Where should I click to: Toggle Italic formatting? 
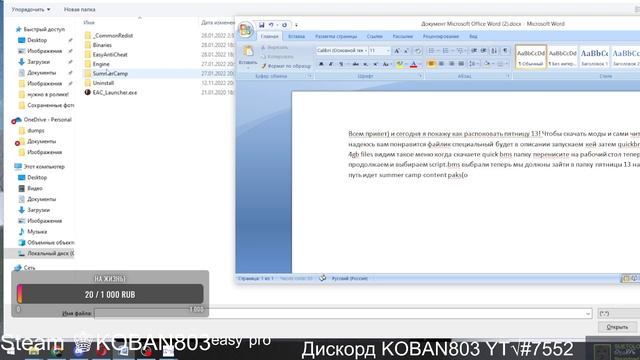tap(331, 64)
